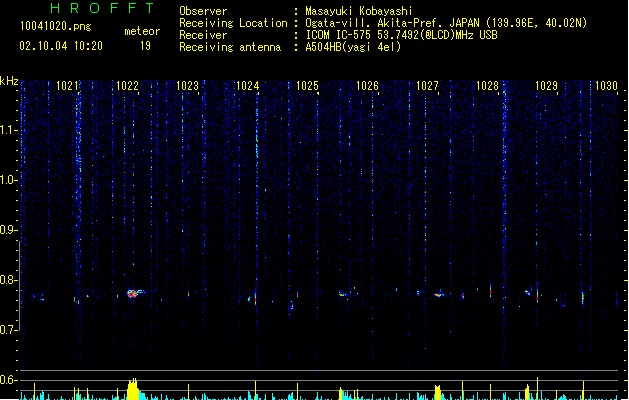The image size is (629, 400).
Task: Click the 0.7 frequency axis label
Action: 8,330
